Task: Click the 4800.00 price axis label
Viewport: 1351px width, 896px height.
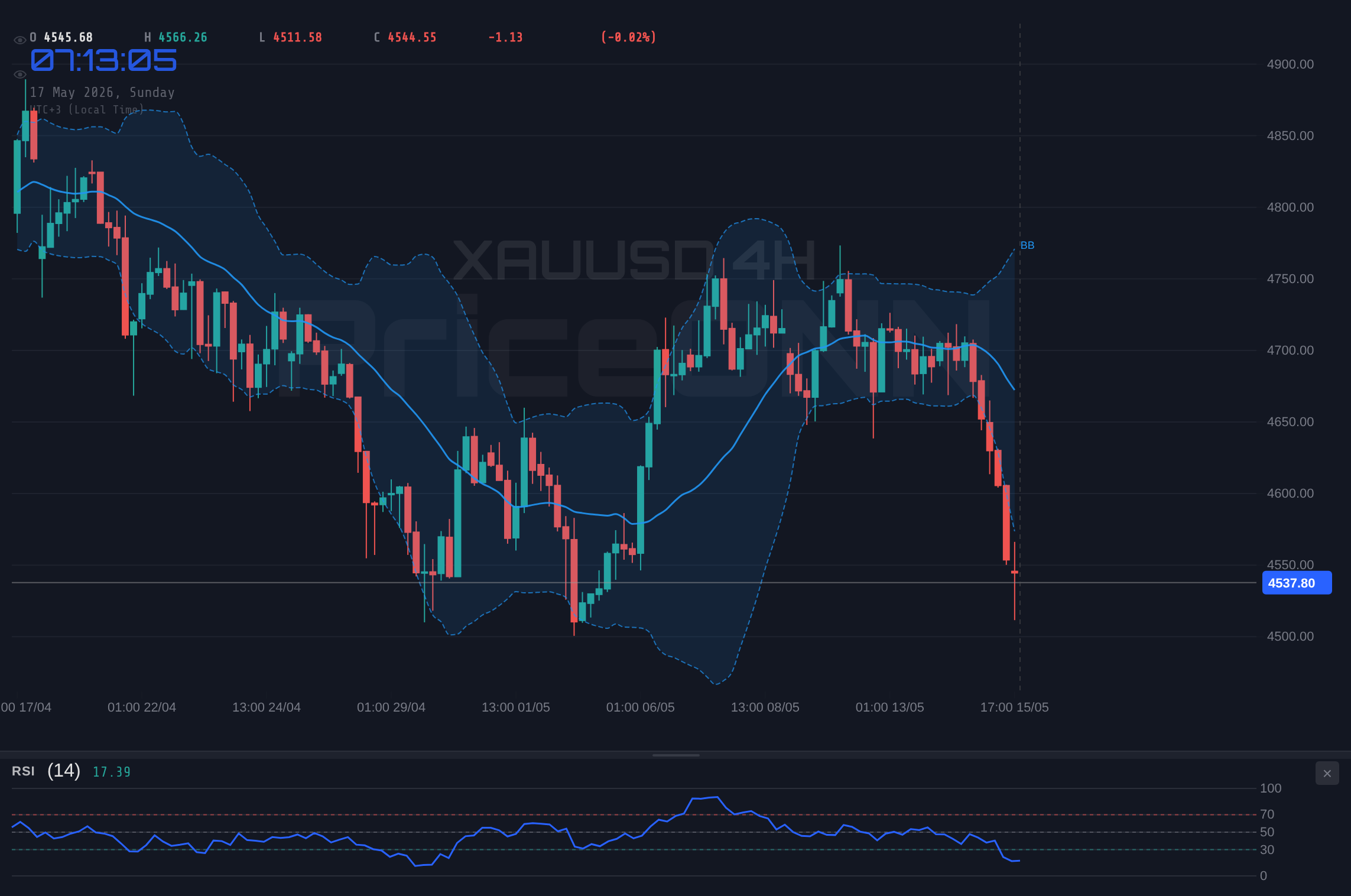Action: (1290, 207)
